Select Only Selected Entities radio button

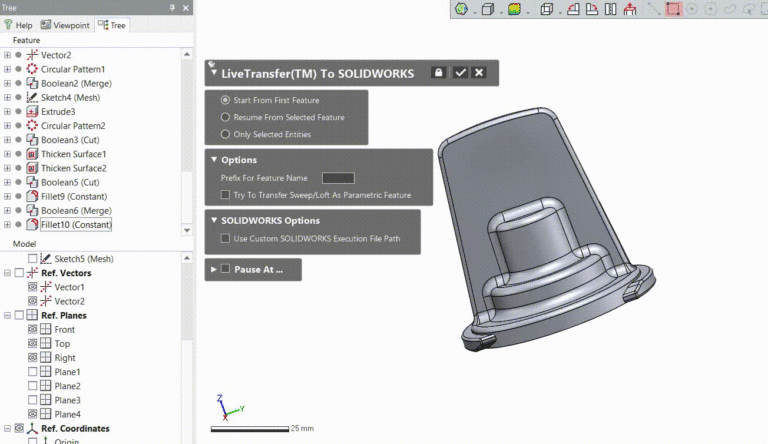click(225, 134)
